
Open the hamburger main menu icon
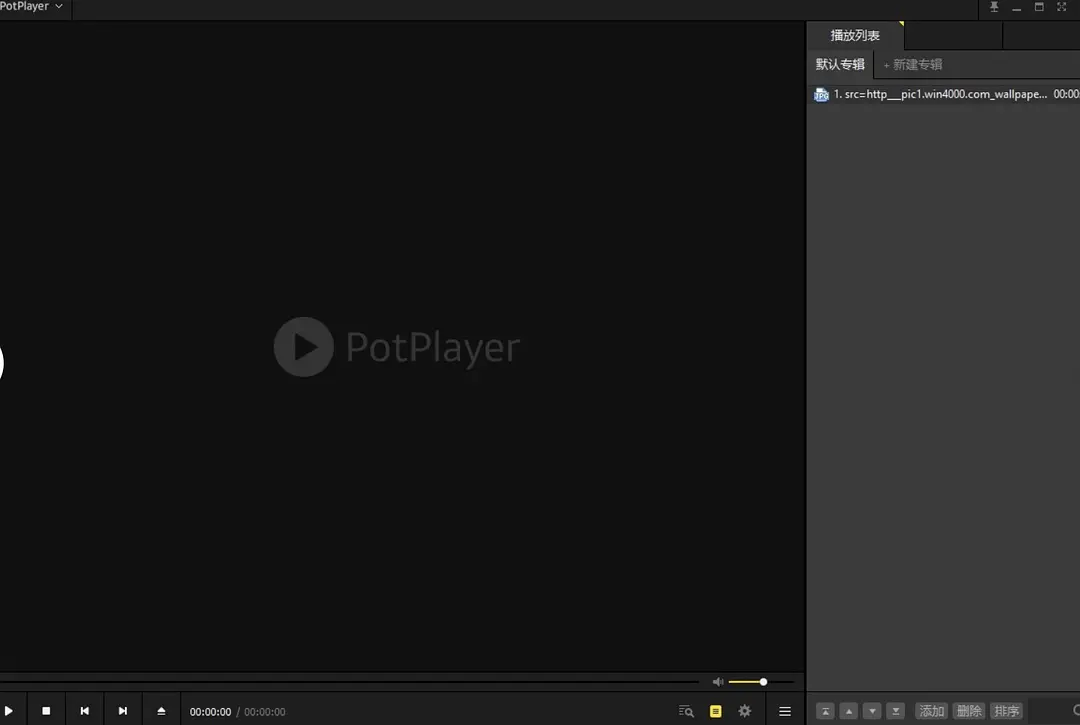click(x=785, y=711)
